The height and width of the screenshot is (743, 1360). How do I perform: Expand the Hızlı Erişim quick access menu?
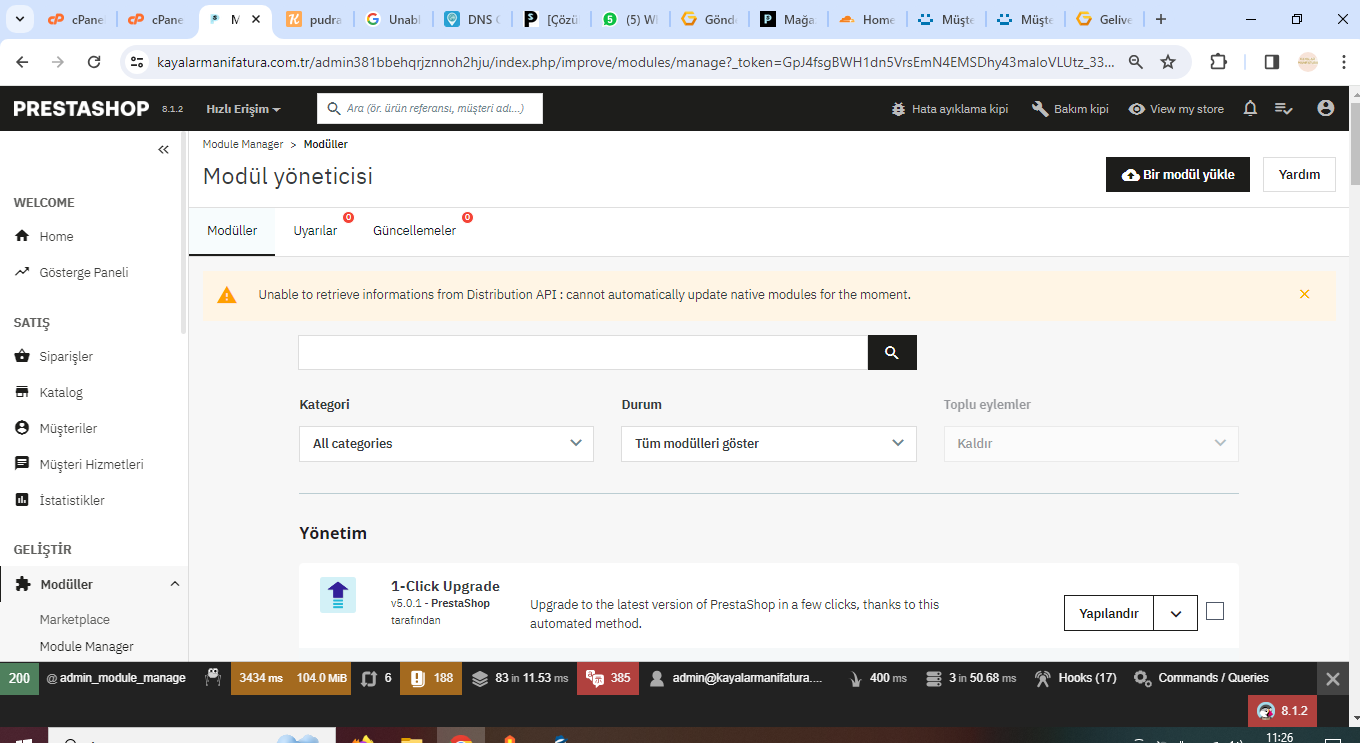point(243,109)
